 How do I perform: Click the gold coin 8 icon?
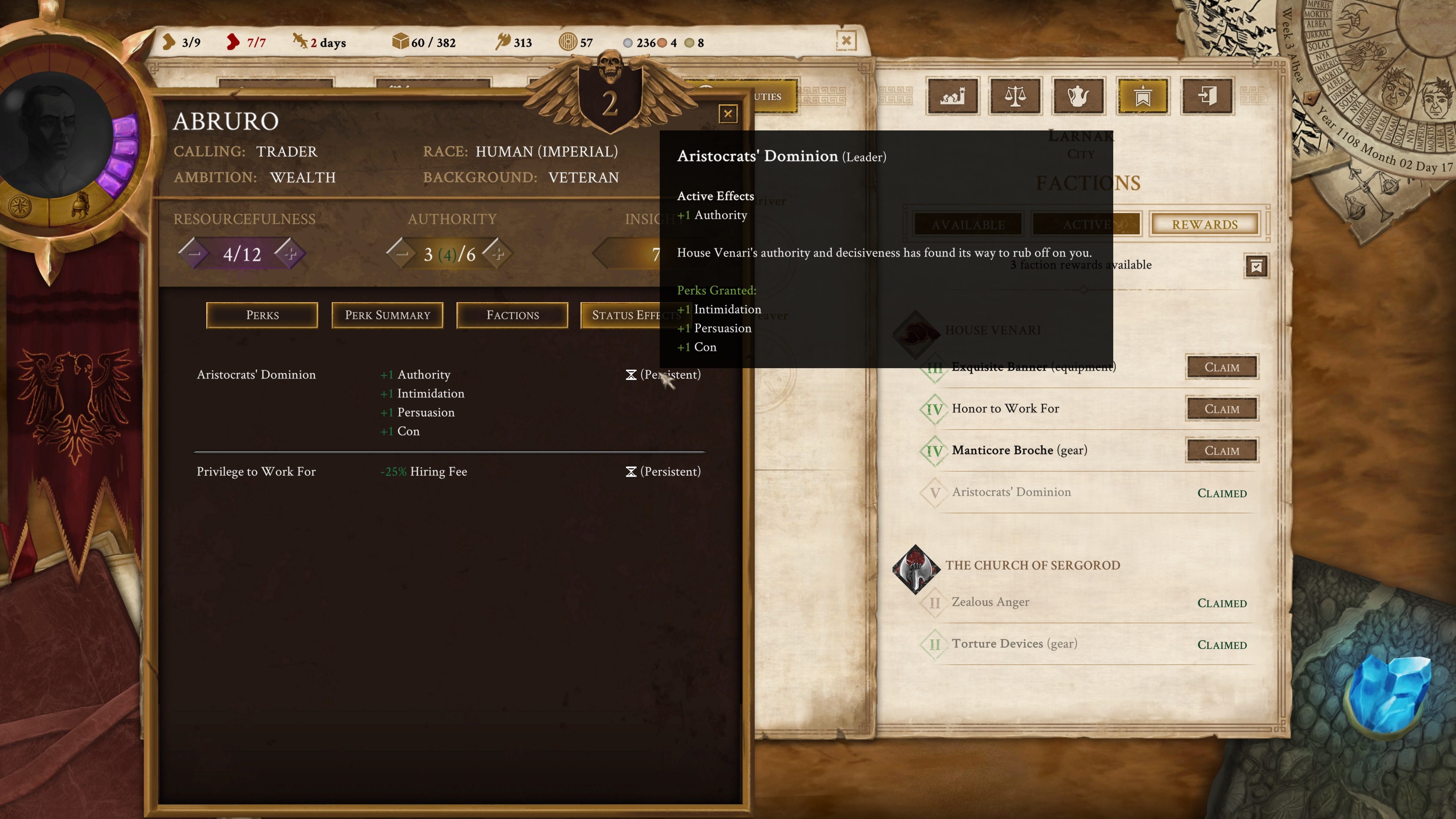[x=689, y=42]
